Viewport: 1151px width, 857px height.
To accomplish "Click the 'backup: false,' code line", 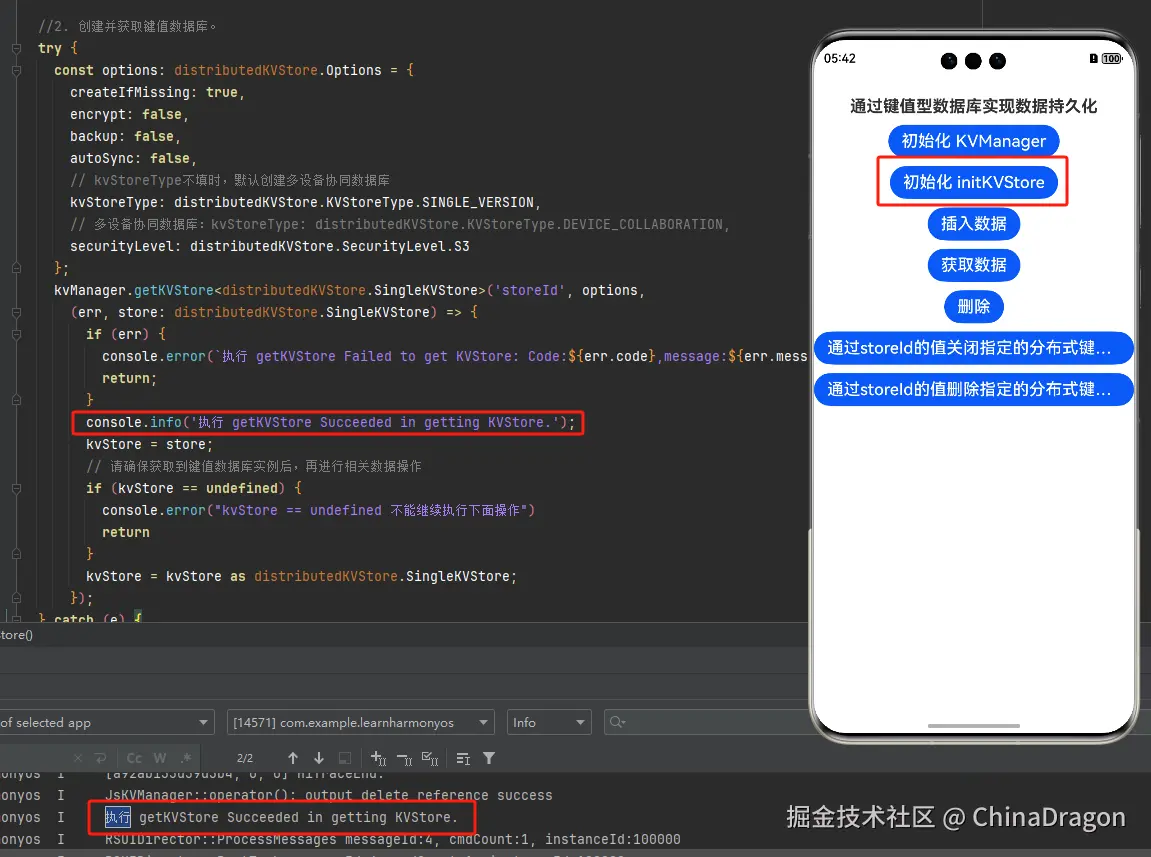I will click(125, 137).
